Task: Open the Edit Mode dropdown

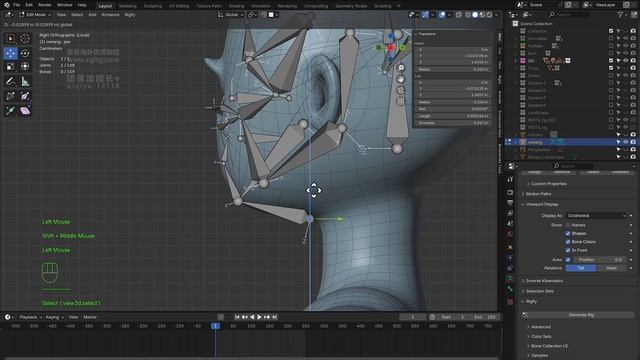Action: point(35,15)
